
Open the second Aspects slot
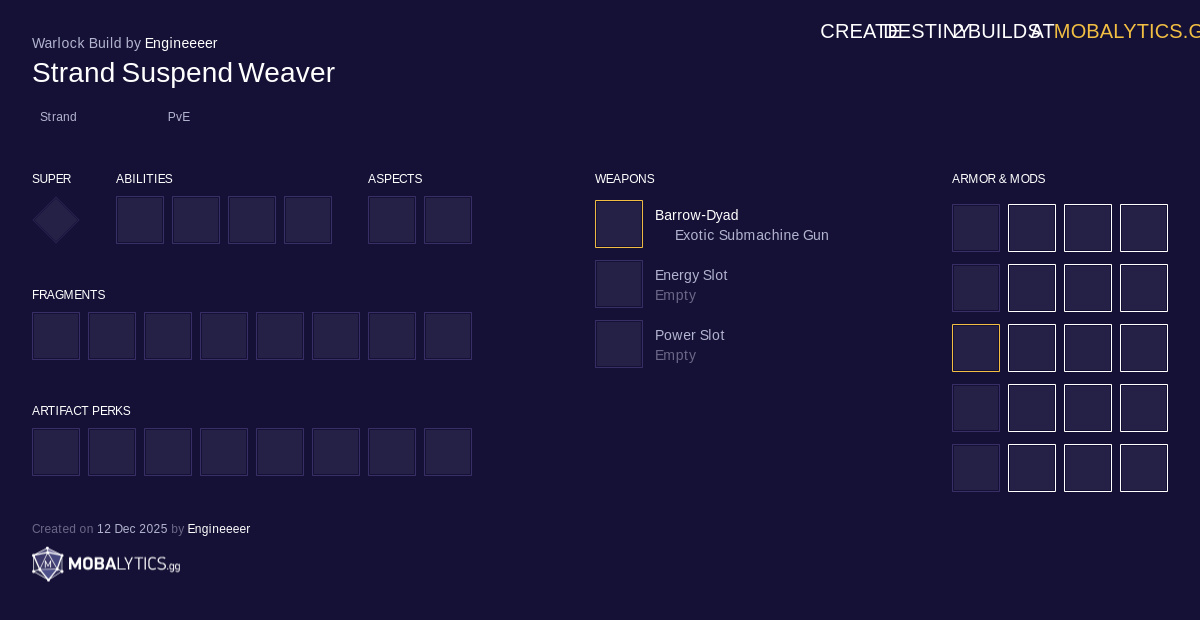point(448,220)
